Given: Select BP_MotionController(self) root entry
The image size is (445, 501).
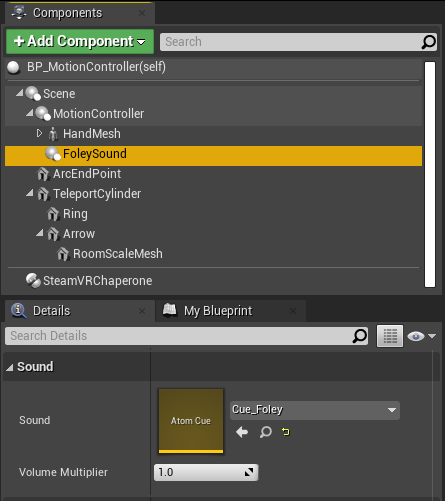Looking at the screenshot, I should coord(96,67).
